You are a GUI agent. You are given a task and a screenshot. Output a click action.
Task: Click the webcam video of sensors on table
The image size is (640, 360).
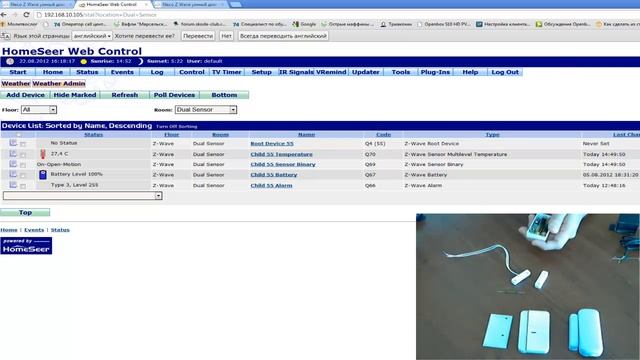coord(528,287)
